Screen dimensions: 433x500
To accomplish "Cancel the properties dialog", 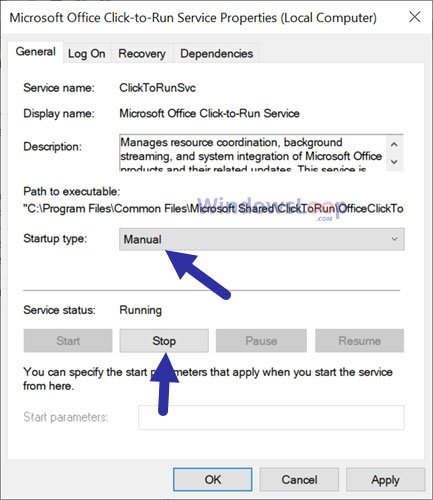I will 299,480.
